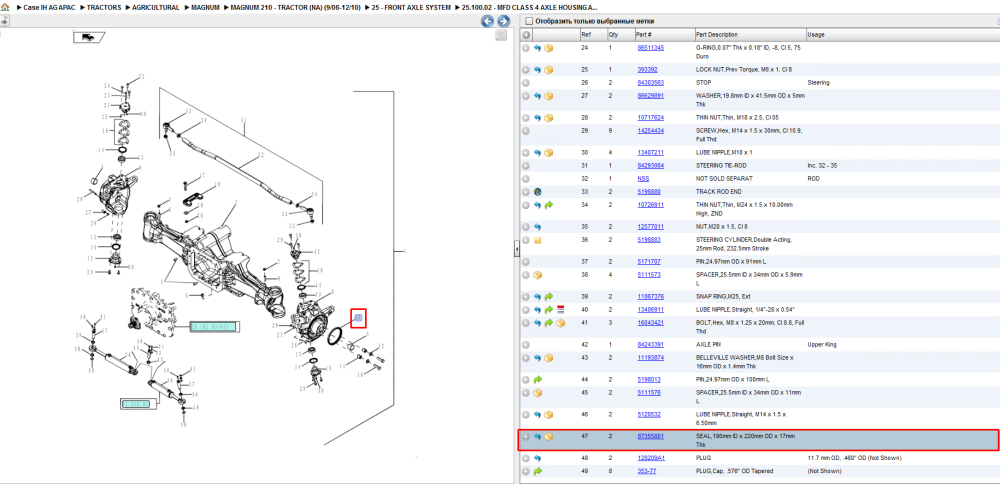
Task: Click package box icon in row 28
Action: (x=548, y=118)
